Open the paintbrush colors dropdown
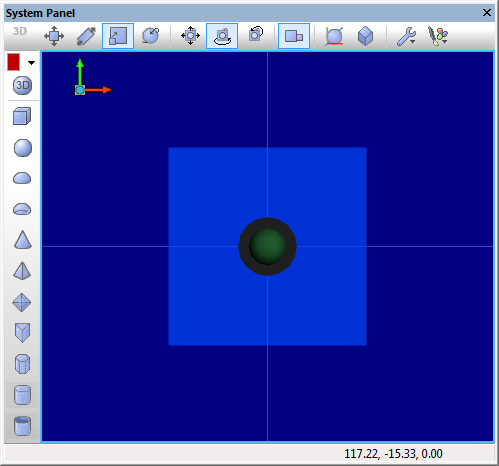The width and height of the screenshot is (499, 466). click(x=438, y=36)
